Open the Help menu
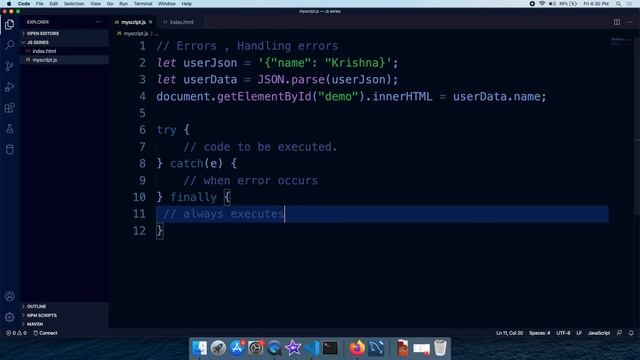640x360 pixels. [x=187, y=4]
